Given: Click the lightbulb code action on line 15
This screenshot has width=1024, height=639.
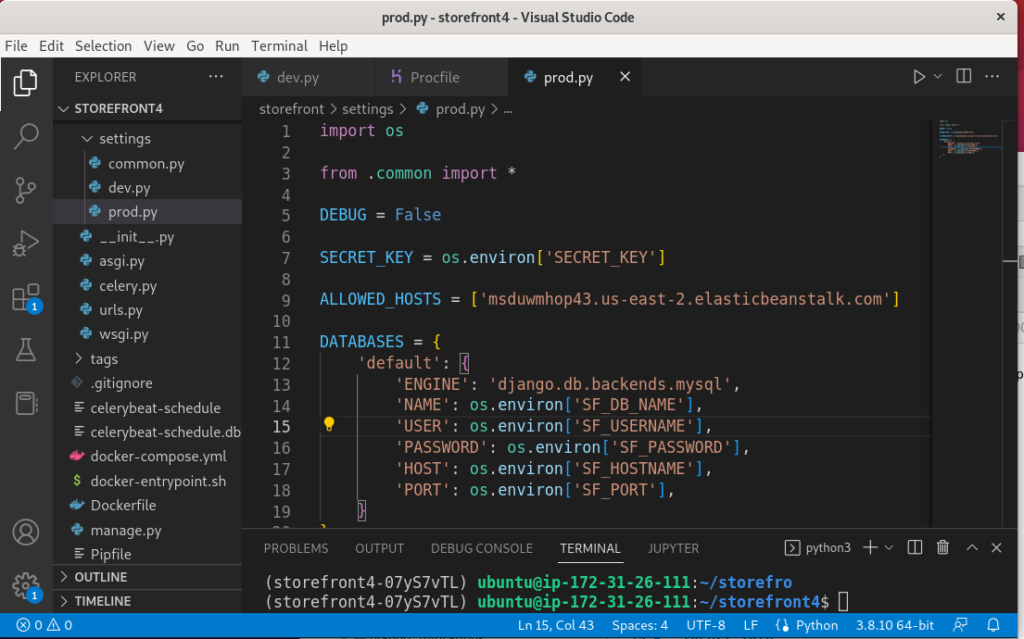Looking at the screenshot, I should [x=329, y=425].
